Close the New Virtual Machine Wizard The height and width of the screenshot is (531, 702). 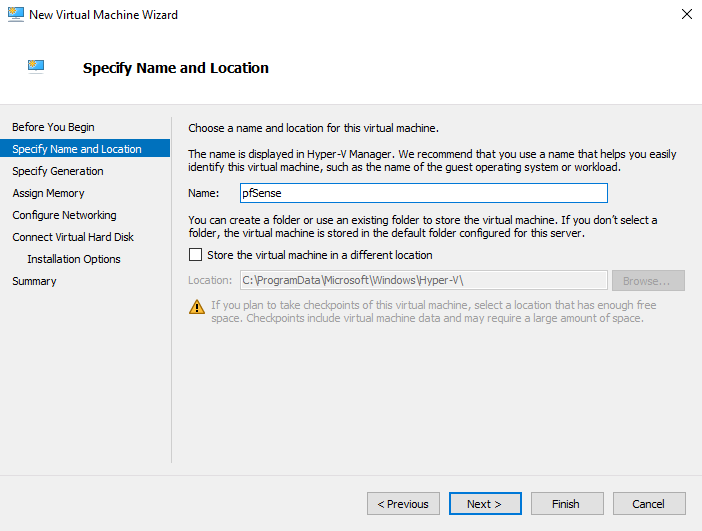pos(686,15)
